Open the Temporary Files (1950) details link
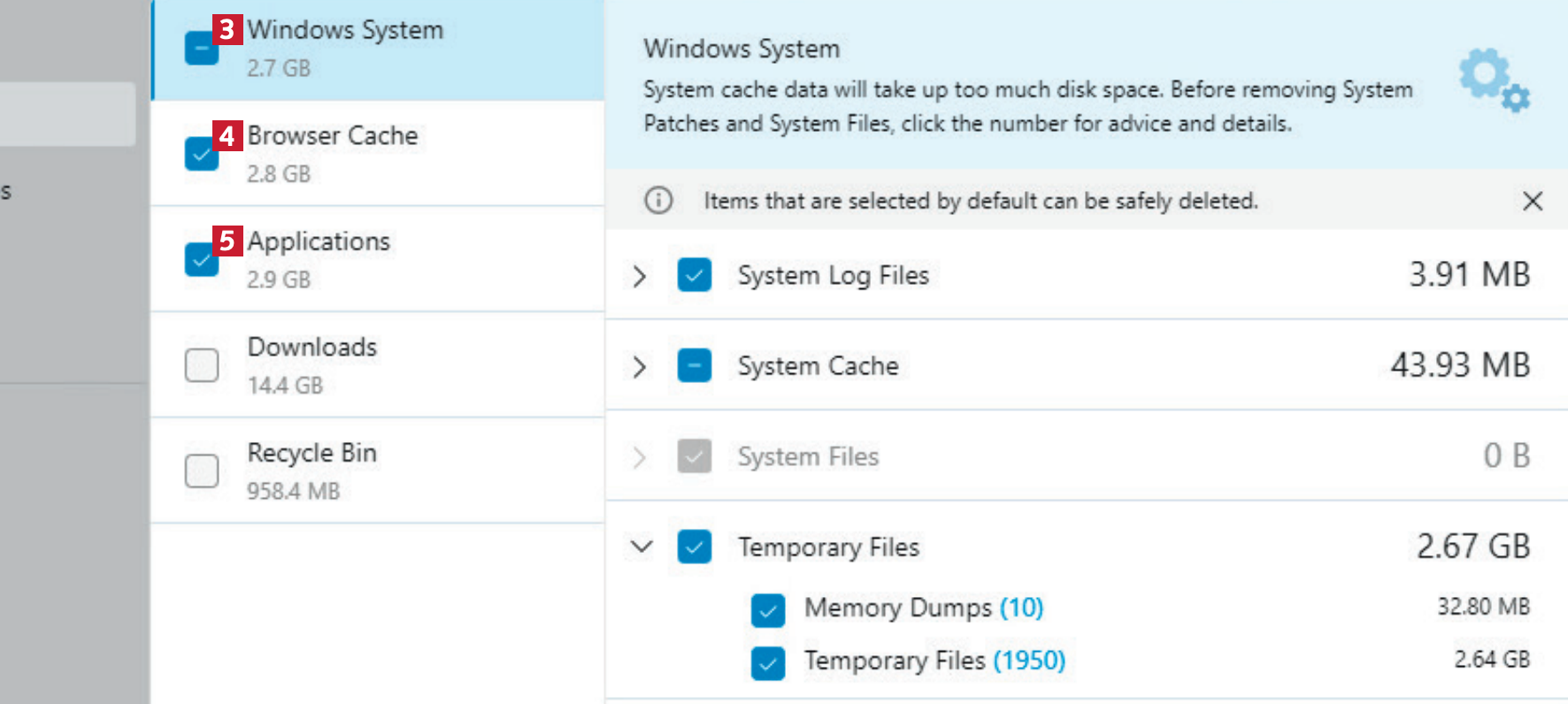 (1029, 661)
